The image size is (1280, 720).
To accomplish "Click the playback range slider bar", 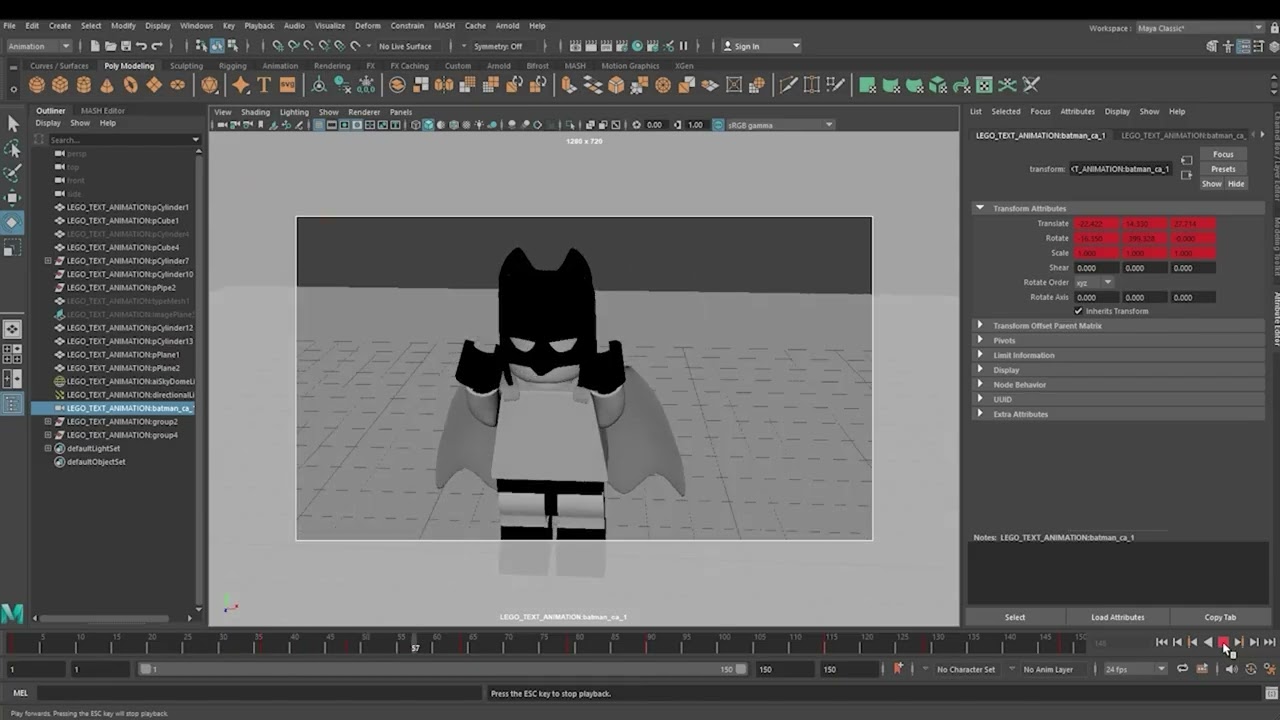I will pyautogui.click(x=443, y=669).
